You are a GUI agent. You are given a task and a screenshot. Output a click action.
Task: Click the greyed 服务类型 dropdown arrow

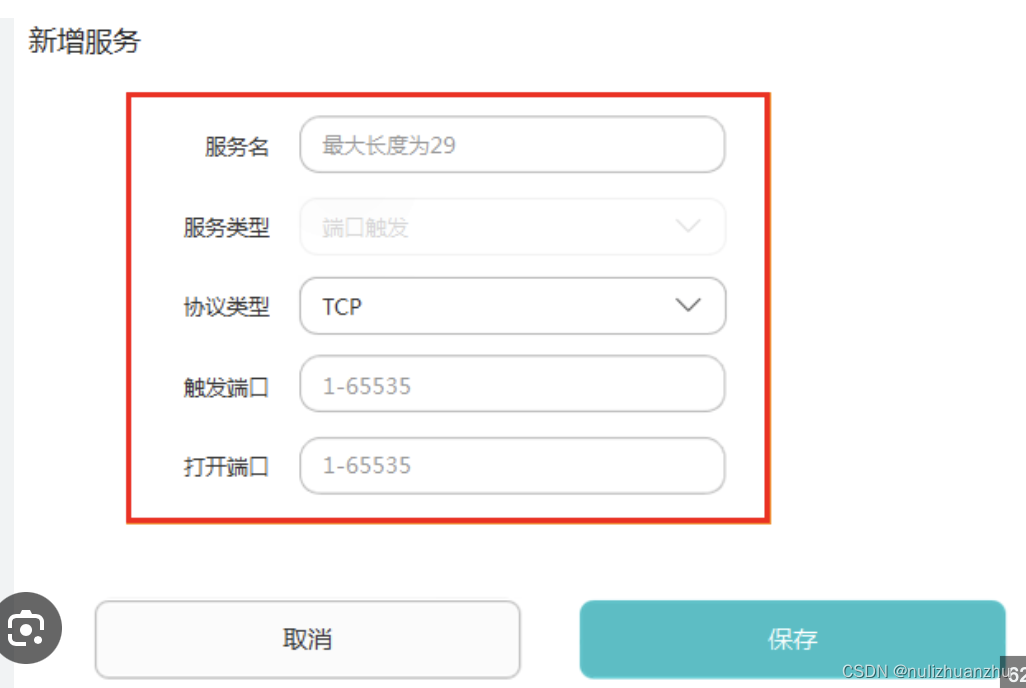[x=688, y=226]
